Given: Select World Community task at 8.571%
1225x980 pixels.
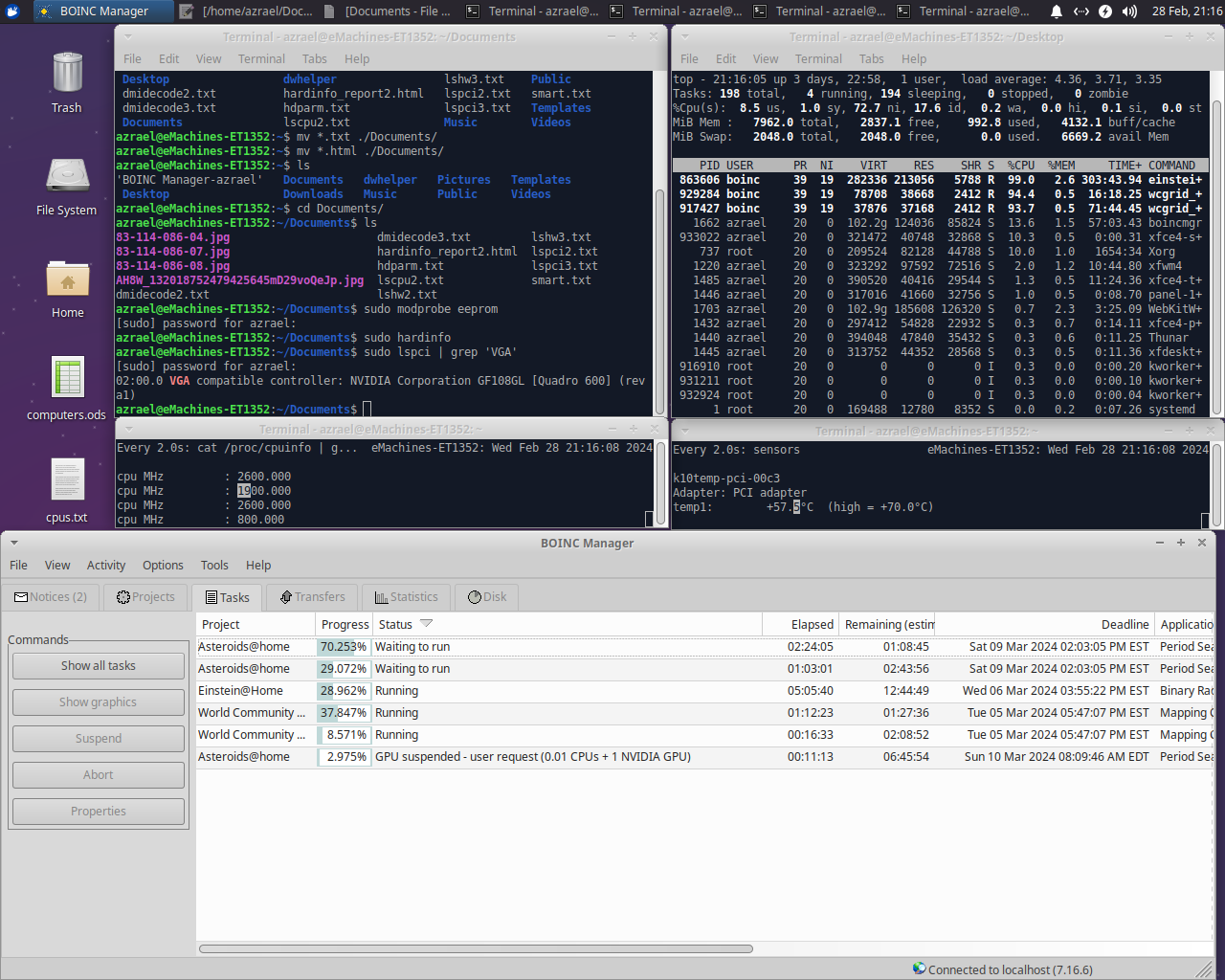Looking at the screenshot, I should (704, 735).
